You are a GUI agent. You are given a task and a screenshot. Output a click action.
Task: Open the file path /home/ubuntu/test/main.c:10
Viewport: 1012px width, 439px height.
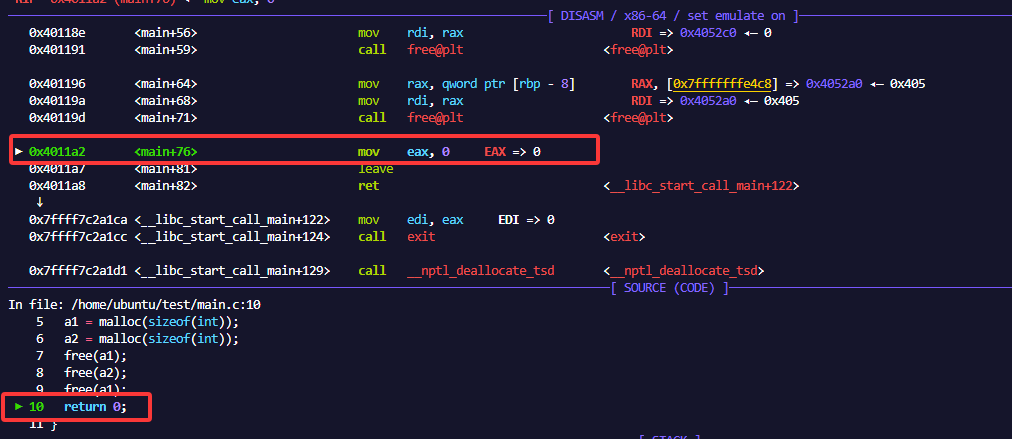164,304
